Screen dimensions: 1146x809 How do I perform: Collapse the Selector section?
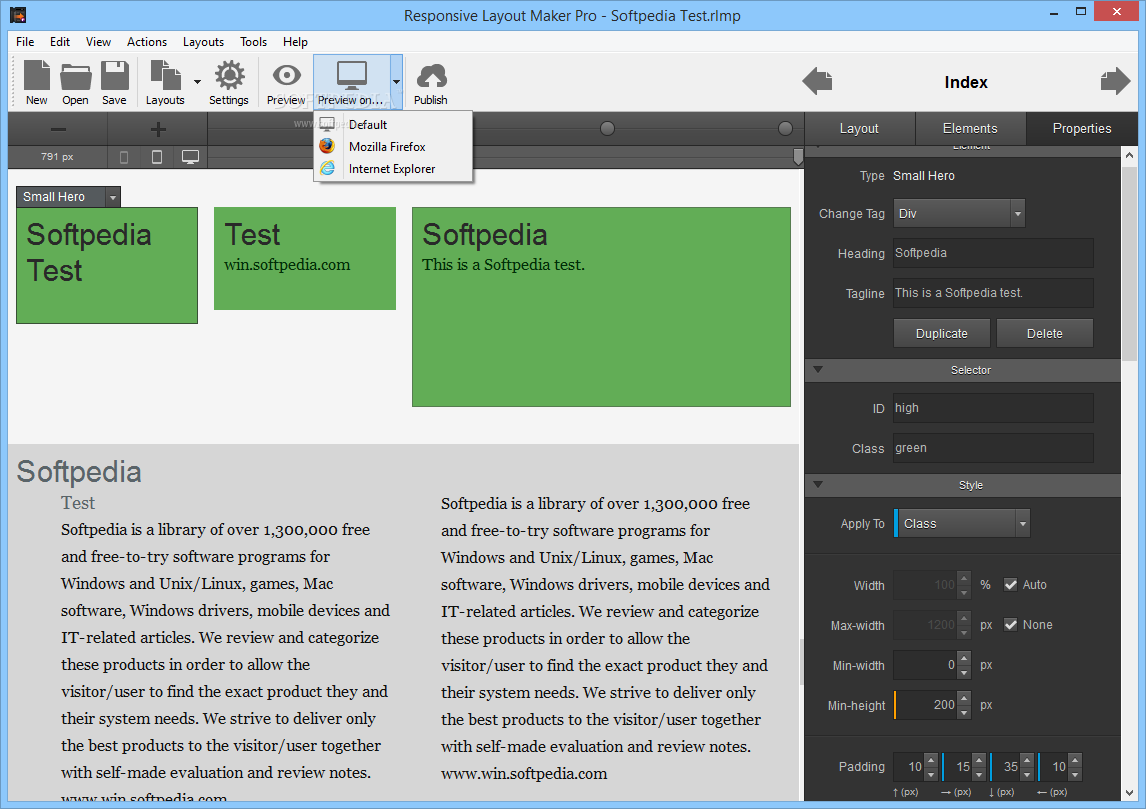click(818, 370)
